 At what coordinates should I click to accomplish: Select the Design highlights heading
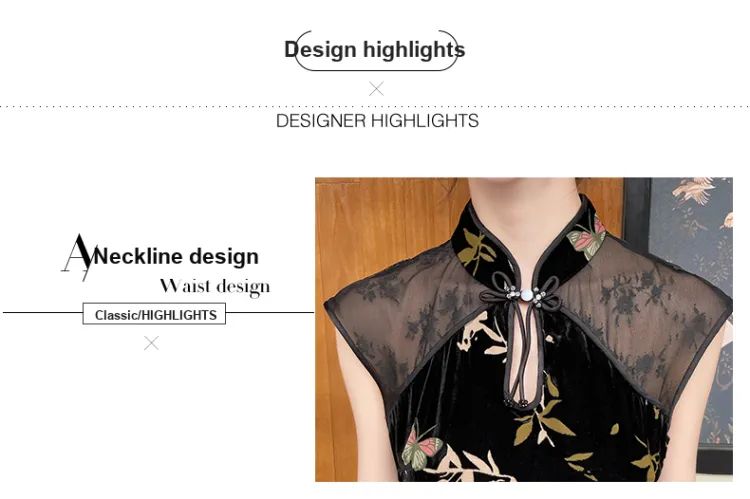point(375,50)
